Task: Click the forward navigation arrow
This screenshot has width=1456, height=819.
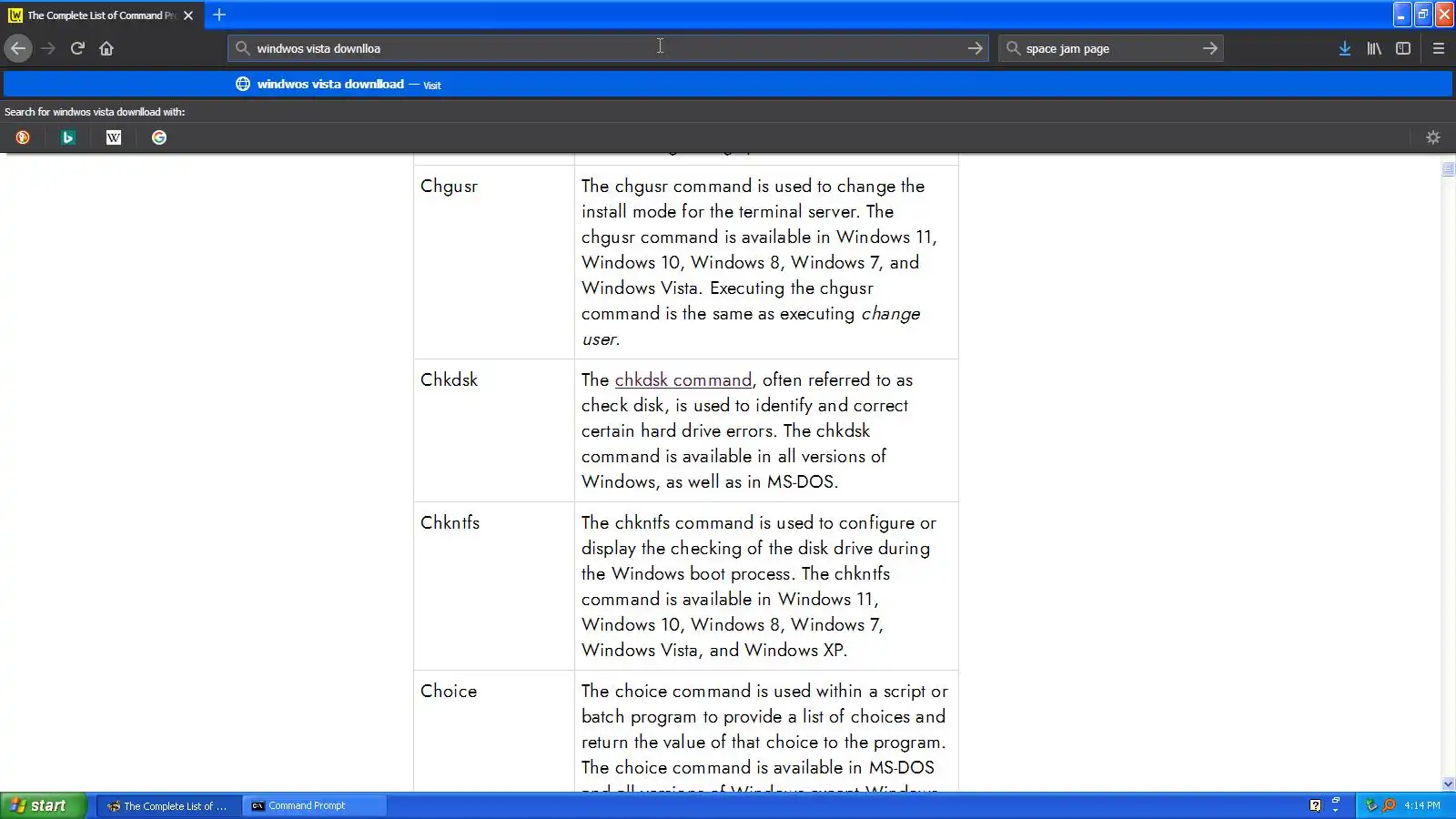Action: (48, 48)
